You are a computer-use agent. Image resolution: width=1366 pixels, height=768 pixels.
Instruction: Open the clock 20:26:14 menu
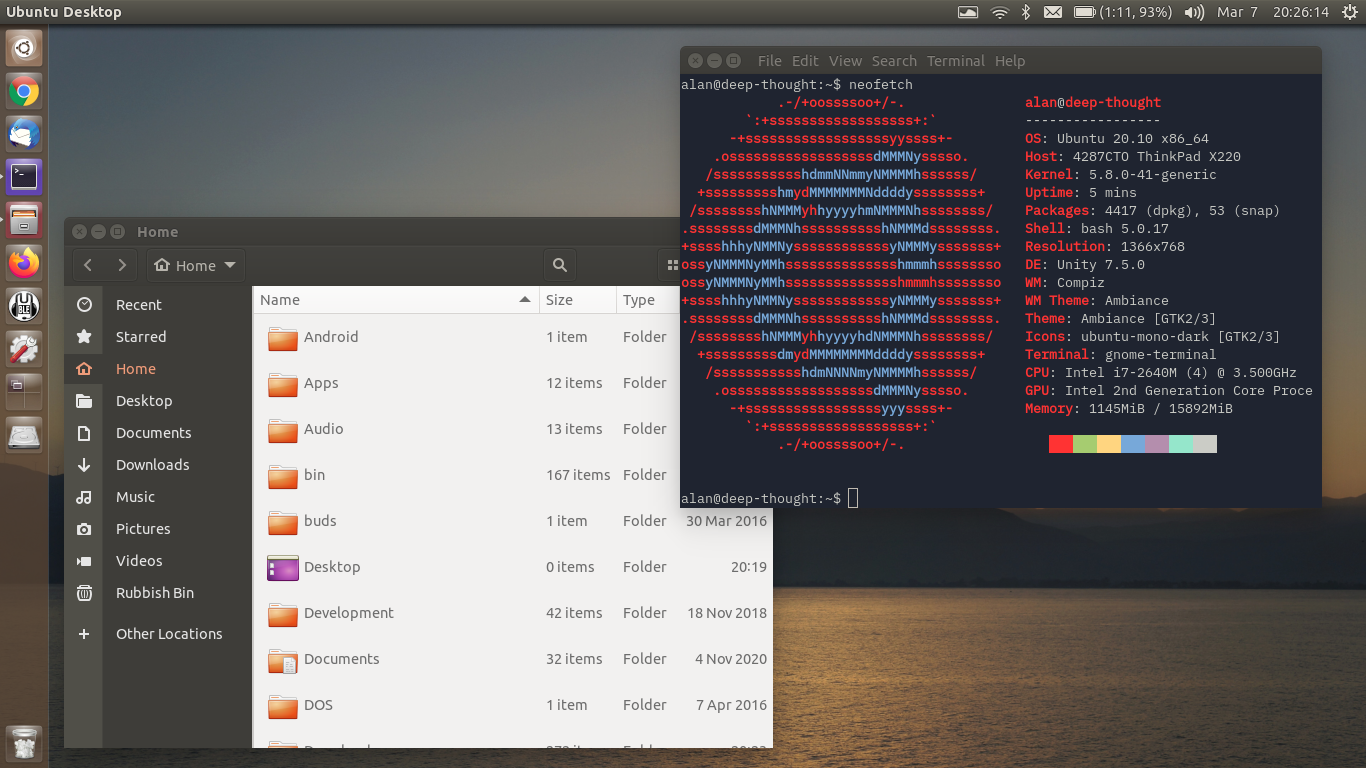(x=1300, y=12)
